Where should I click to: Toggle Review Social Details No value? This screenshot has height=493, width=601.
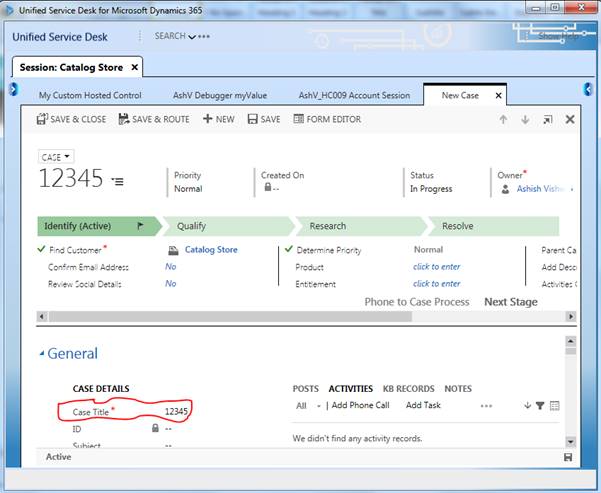171,283
